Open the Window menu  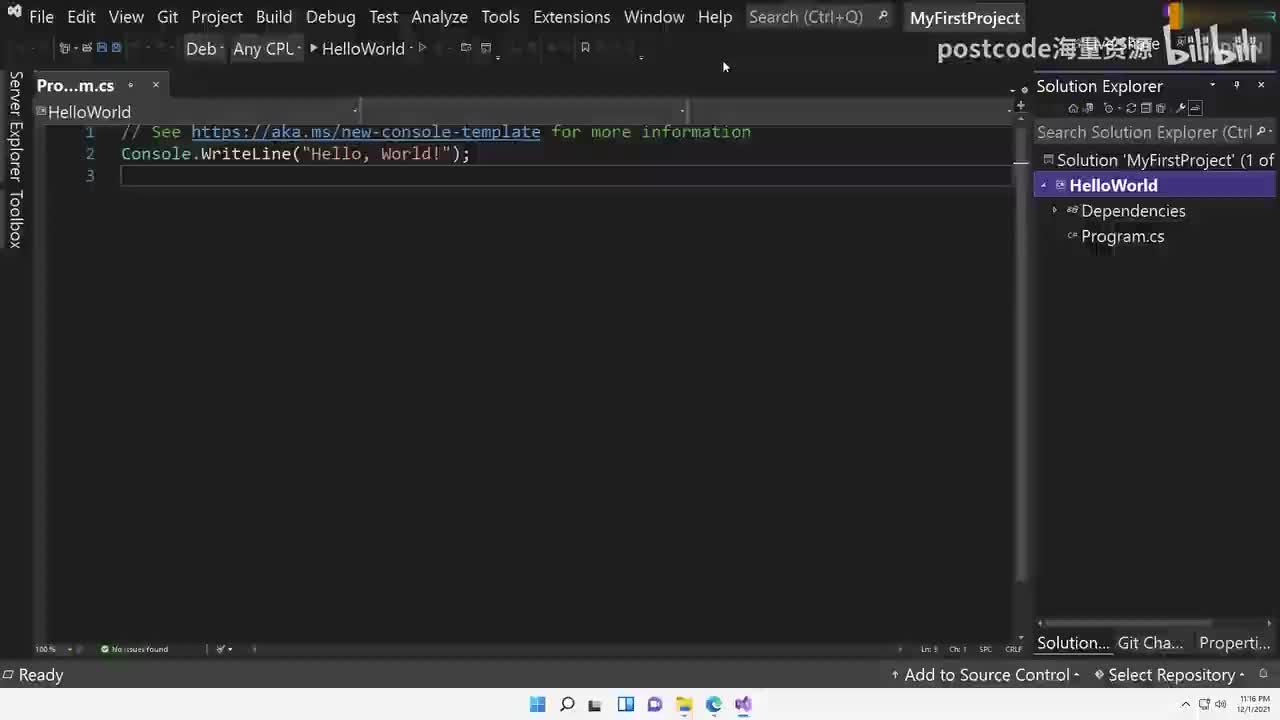pos(654,17)
